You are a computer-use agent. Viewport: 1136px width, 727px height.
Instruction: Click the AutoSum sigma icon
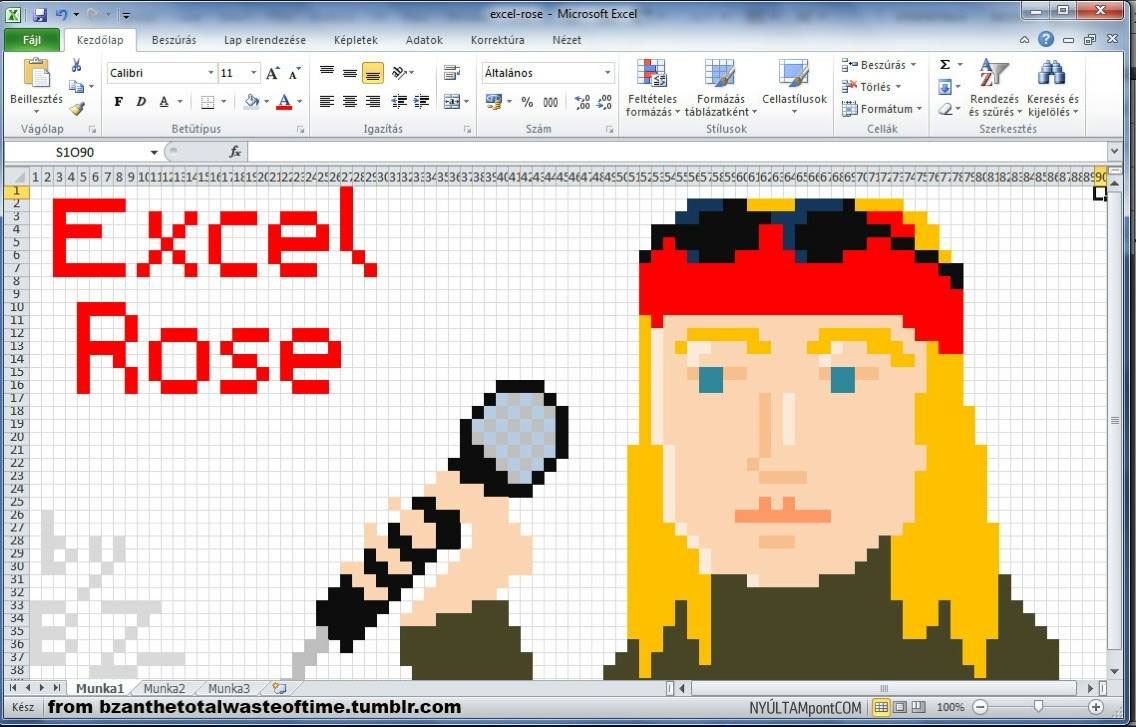tap(945, 65)
